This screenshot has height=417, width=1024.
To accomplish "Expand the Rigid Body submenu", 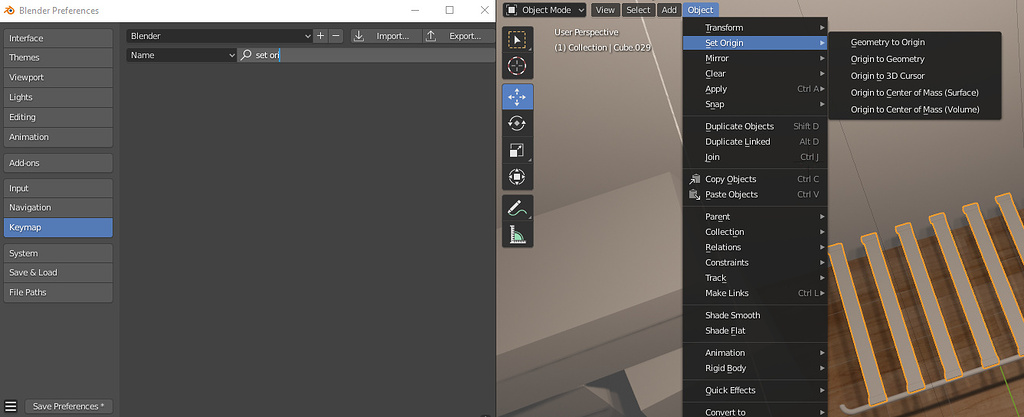I will tap(755, 368).
